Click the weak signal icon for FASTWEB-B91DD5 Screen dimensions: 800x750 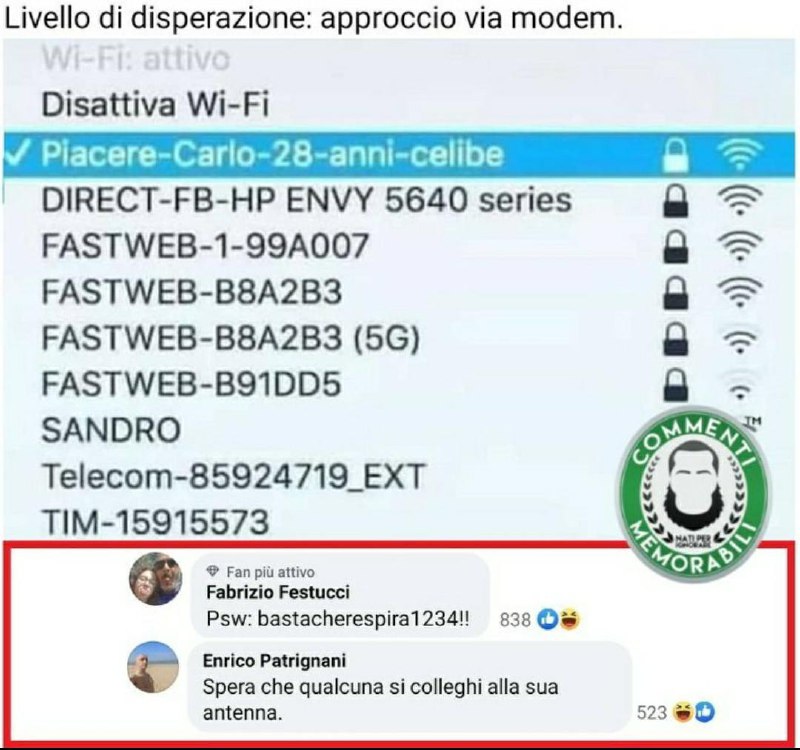point(740,386)
